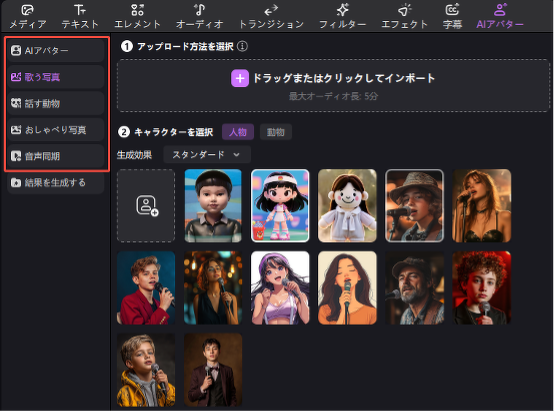Open the メディア tab
Screen dimensions: 554x412
(28, 16)
